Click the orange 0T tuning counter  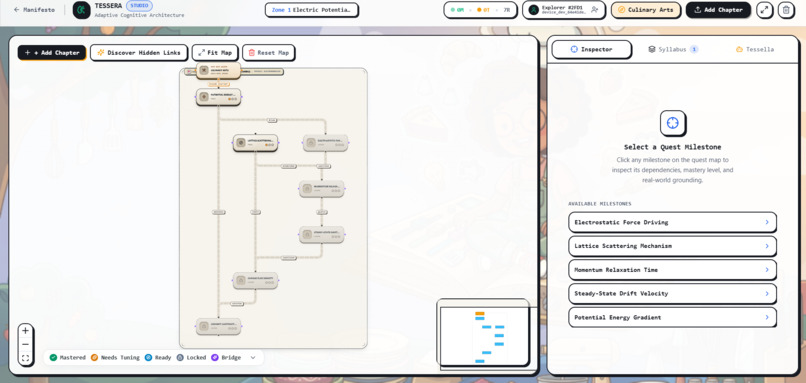pos(483,10)
